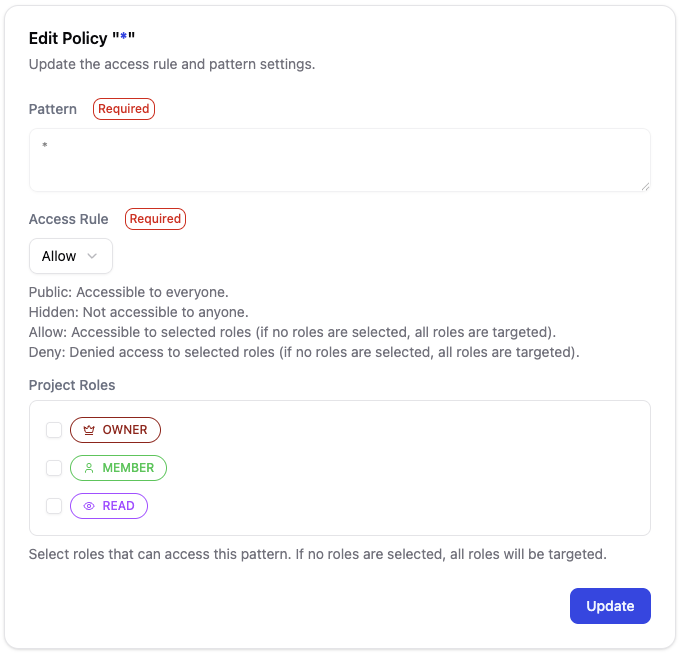
Task: Click the eye icon on READ badge
Action: click(x=89, y=506)
